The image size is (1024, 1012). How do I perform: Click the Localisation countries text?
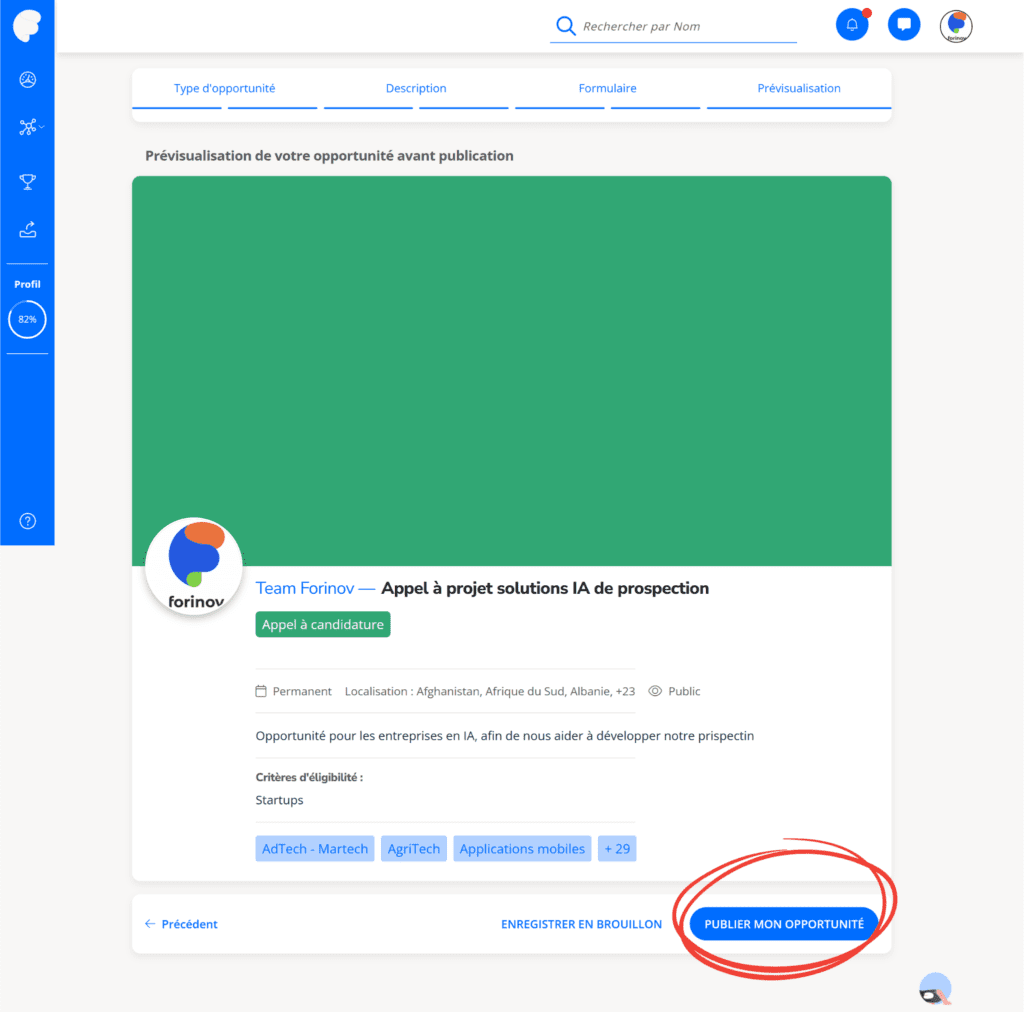(490, 691)
